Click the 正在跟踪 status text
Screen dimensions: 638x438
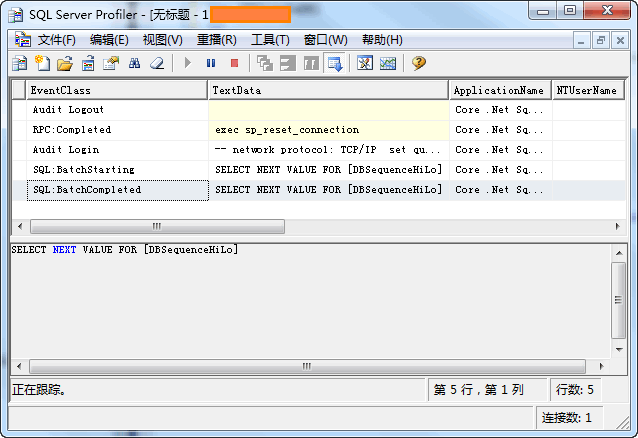[x=39, y=390]
